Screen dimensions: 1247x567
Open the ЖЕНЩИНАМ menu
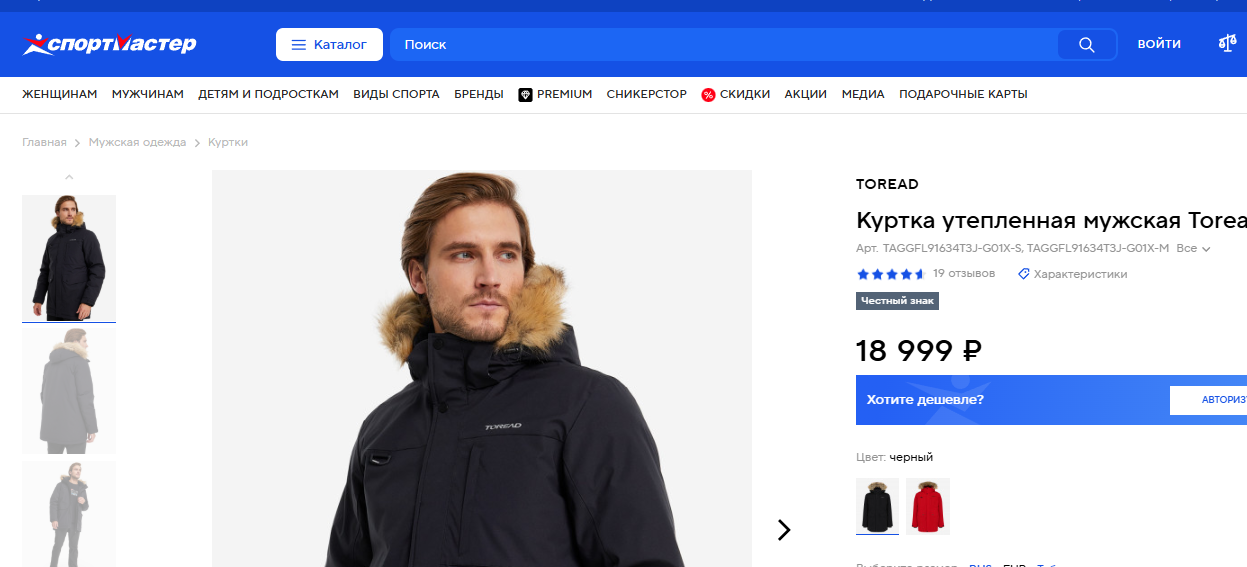pyautogui.click(x=60, y=94)
